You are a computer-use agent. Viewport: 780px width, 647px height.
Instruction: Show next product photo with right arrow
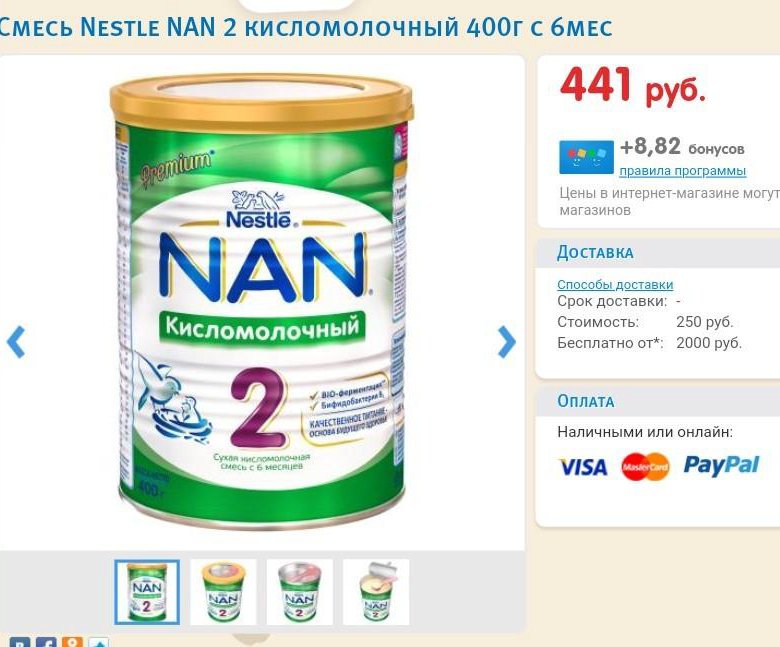pyautogui.click(x=506, y=342)
